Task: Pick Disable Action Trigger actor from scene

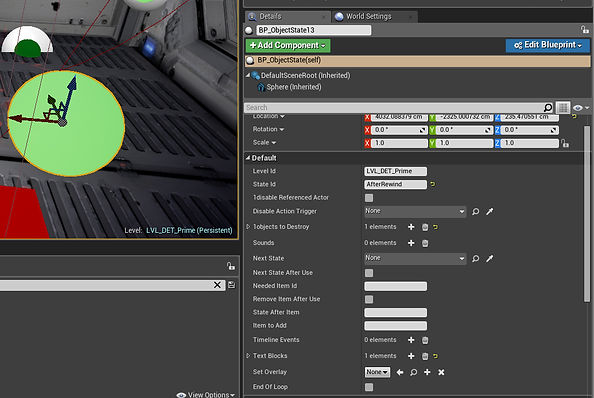Action: [x=489, y=211]
